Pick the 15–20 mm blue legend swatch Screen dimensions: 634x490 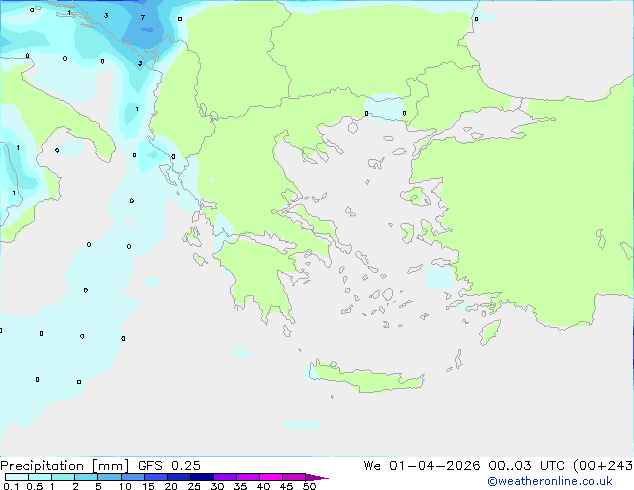(155, 477)
